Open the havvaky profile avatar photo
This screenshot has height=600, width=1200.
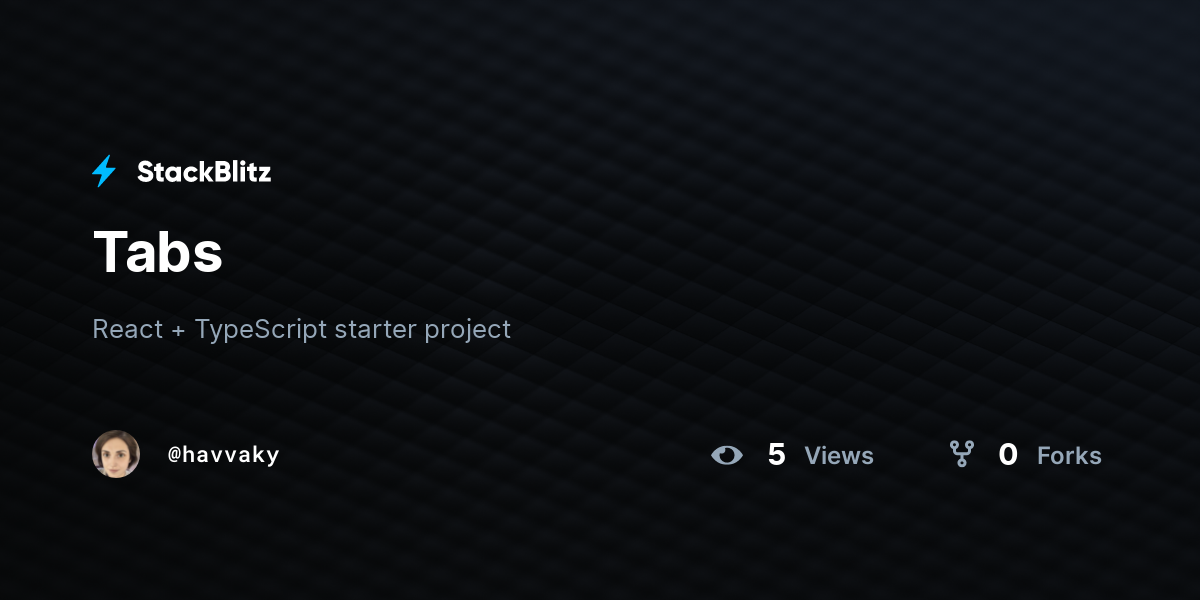[116, 454]
